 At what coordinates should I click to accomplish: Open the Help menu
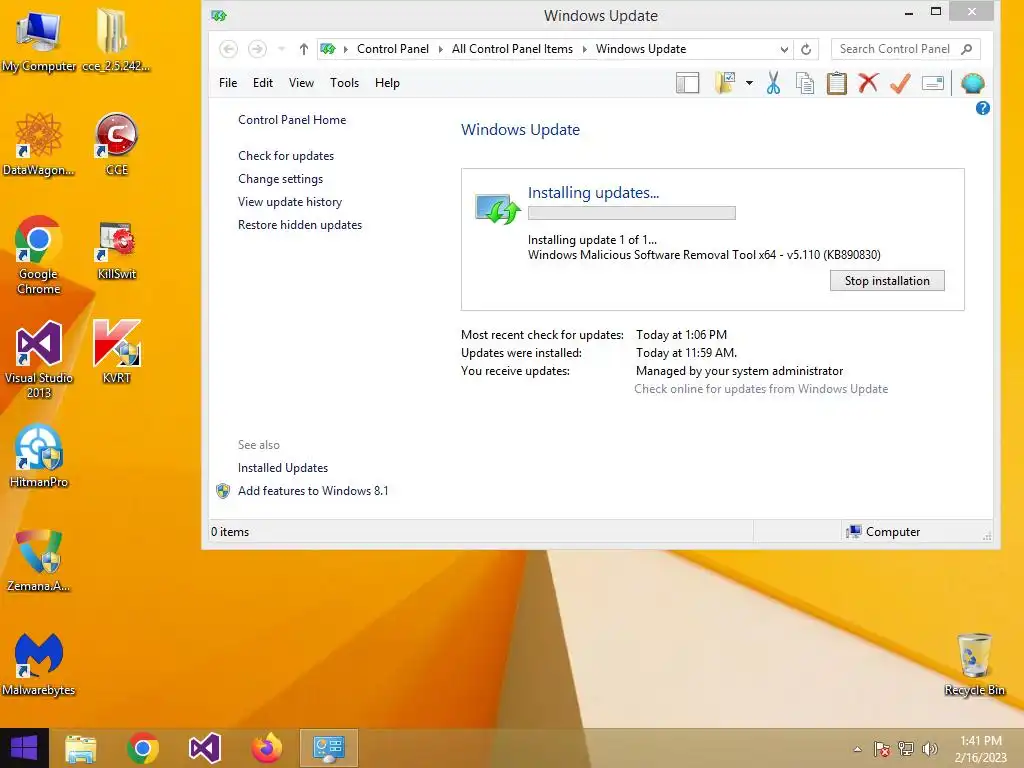tap(387, 83)
